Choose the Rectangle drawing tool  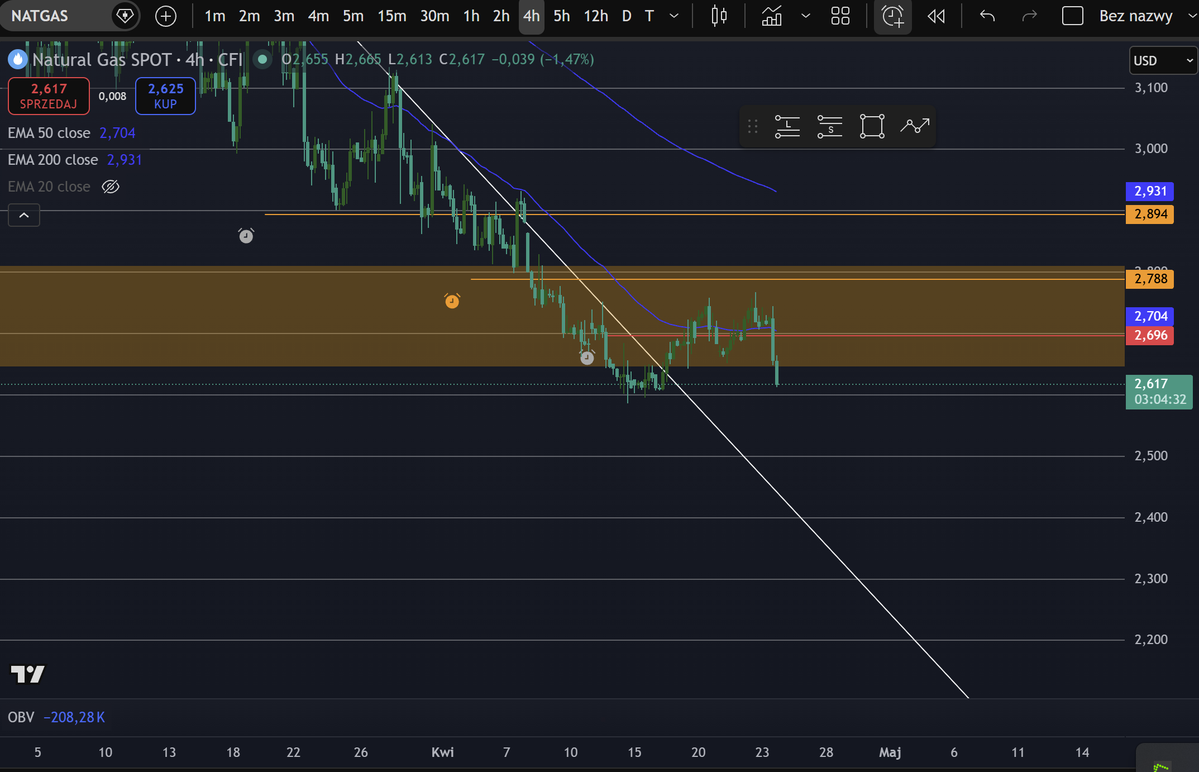(x=871, y=126)
